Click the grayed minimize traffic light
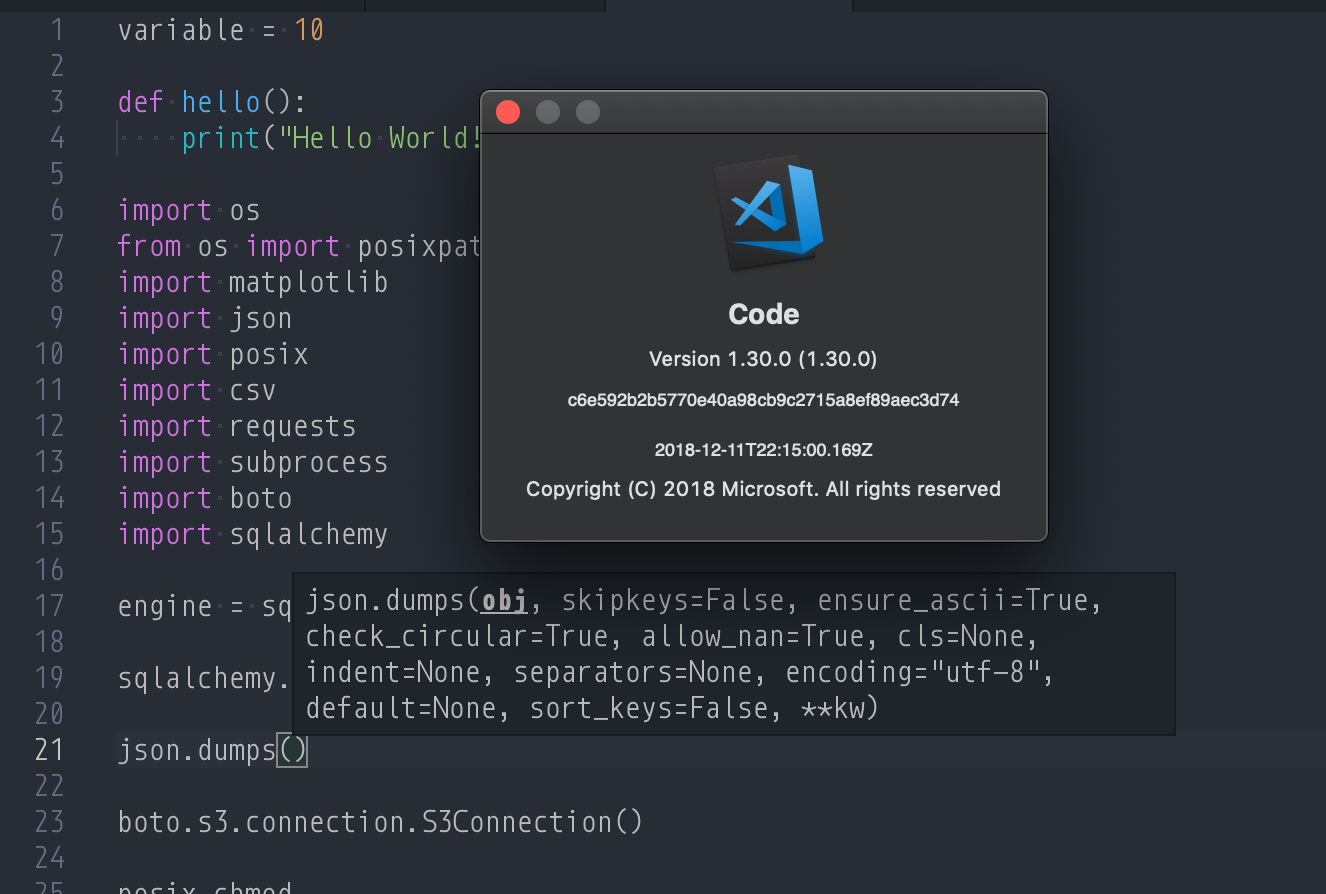The width and height of the screenshot is (1326, 894). click(547, 112)
